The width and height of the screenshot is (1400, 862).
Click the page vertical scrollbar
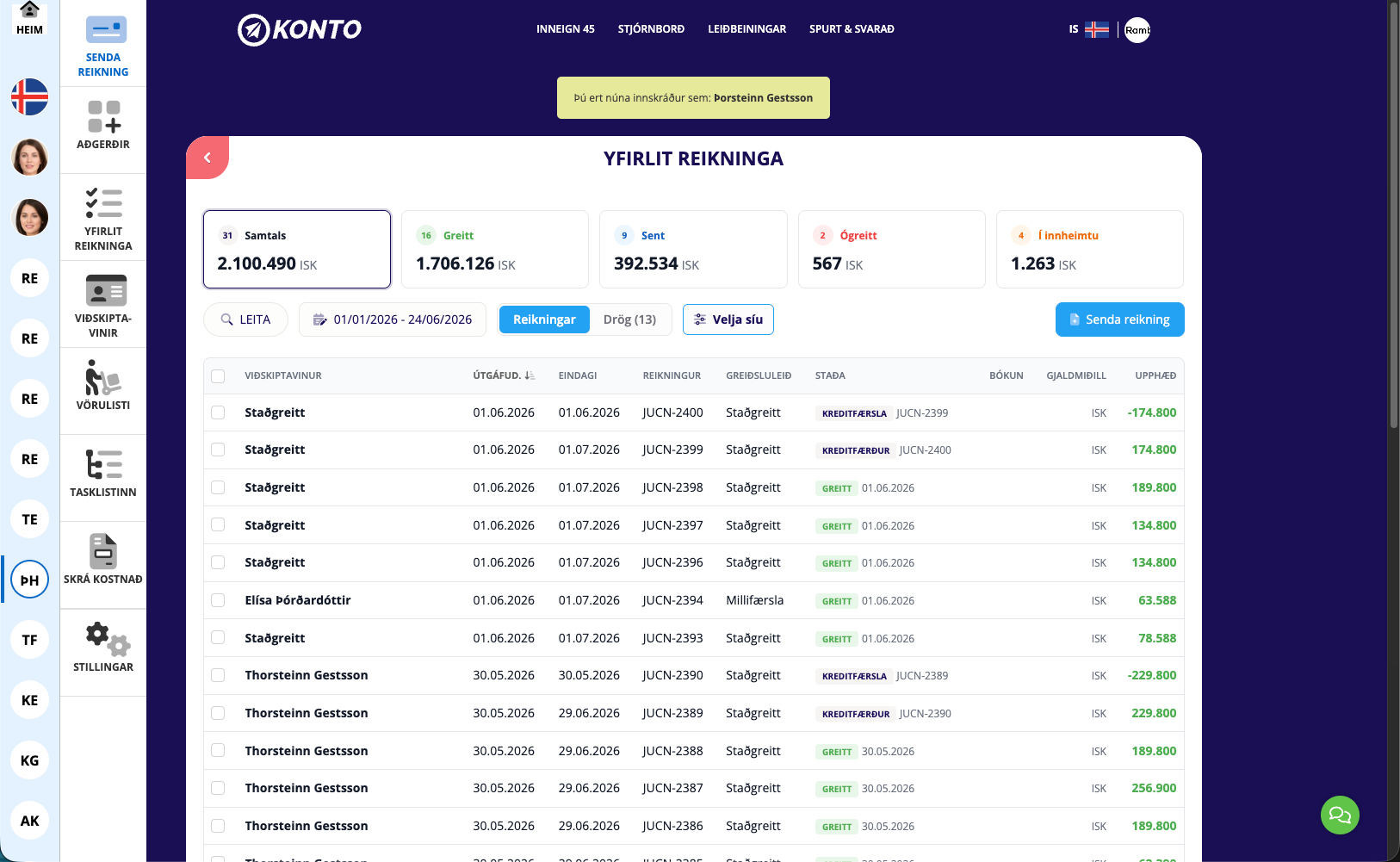pos(1394,215)
